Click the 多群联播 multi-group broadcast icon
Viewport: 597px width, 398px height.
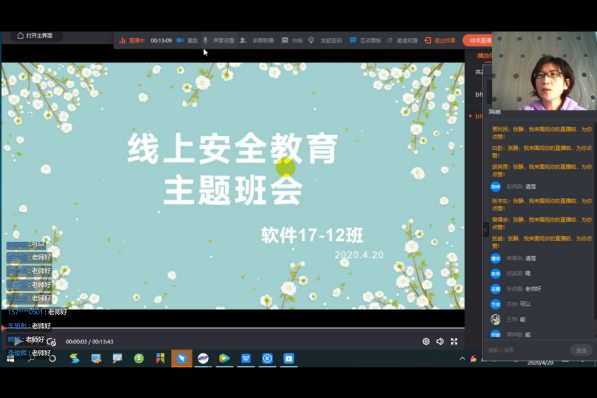257,40
